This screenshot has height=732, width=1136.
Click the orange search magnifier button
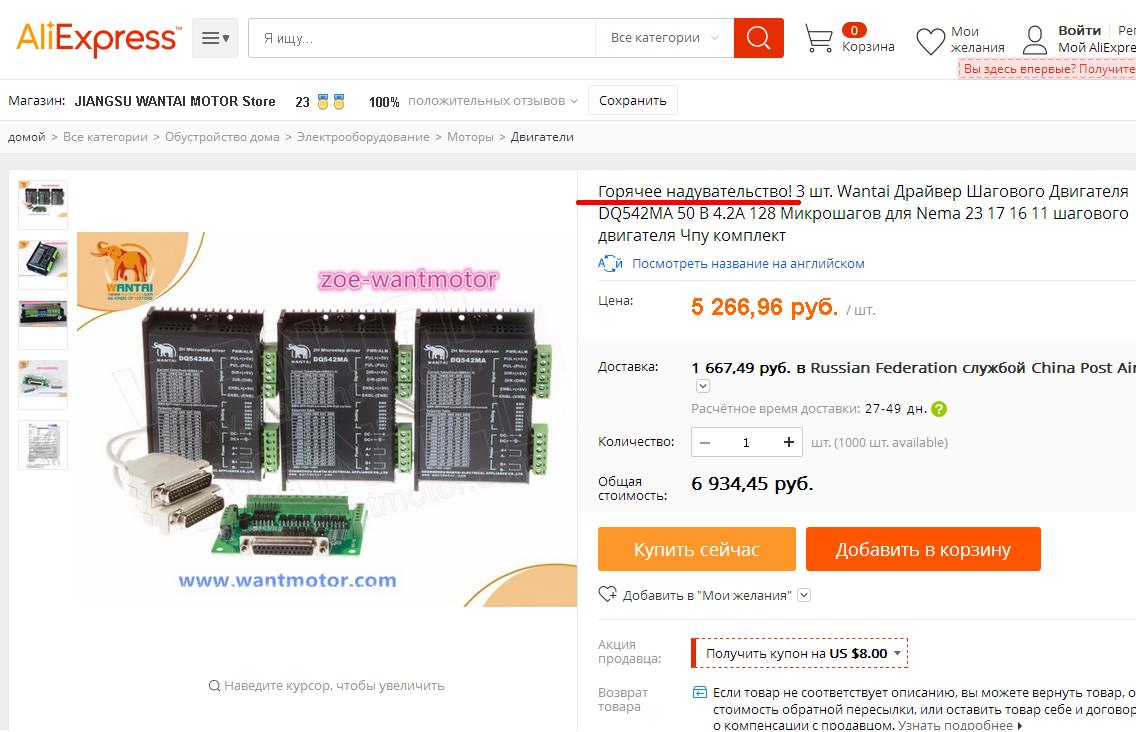[758, 38]
